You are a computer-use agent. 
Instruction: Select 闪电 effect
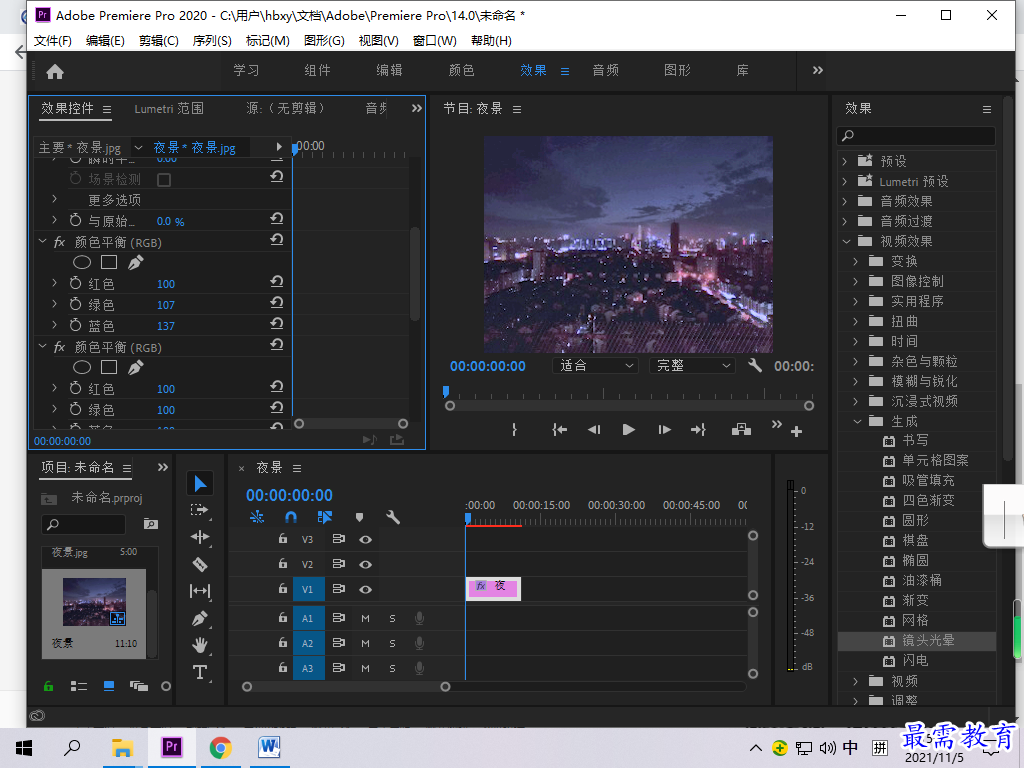[916, 661]
